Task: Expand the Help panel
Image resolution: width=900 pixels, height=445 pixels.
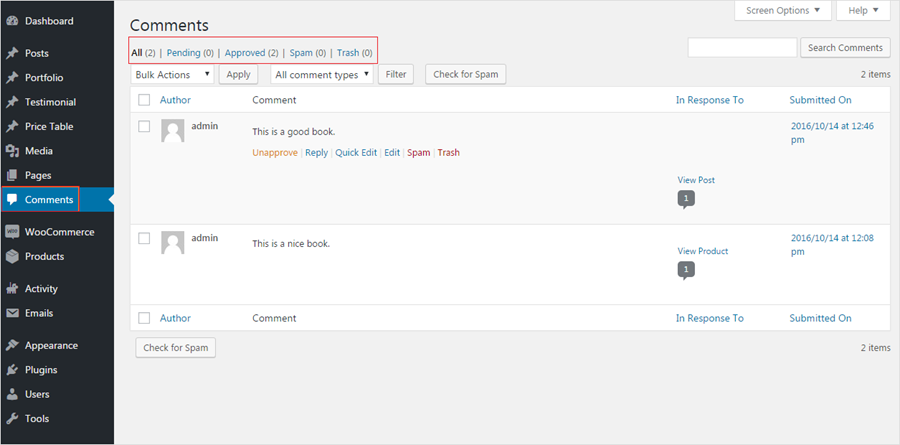Action: [x=863, y=10]
